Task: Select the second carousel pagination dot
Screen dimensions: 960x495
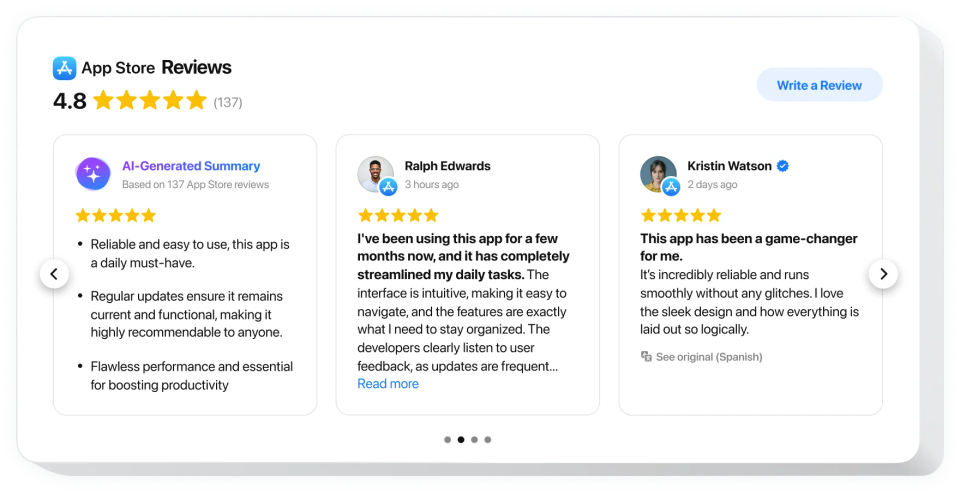Action: [x=461, y=440]
